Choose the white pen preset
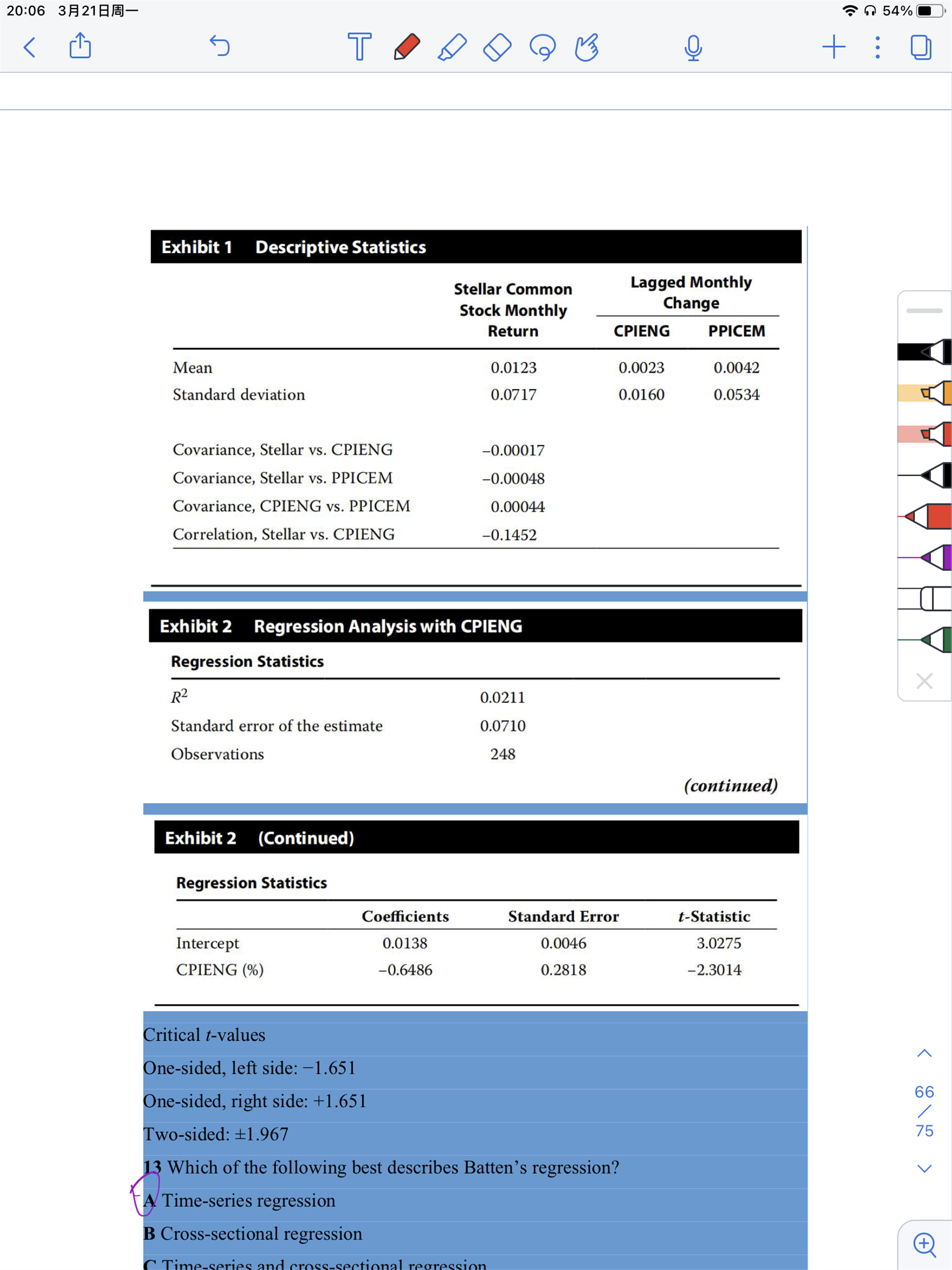Viewport: 952px width, 1270px height. pos(925,599)
